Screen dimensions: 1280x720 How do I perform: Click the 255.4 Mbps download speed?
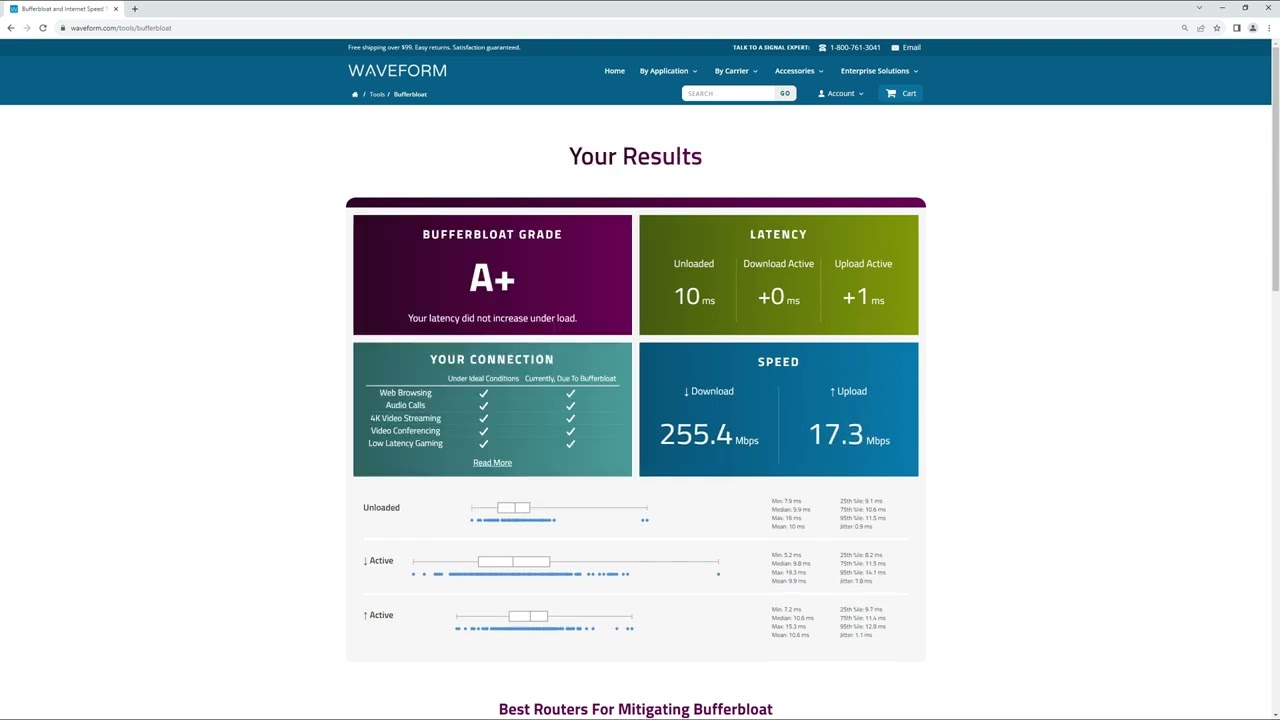pyautogui.click(x=709, y=434)
